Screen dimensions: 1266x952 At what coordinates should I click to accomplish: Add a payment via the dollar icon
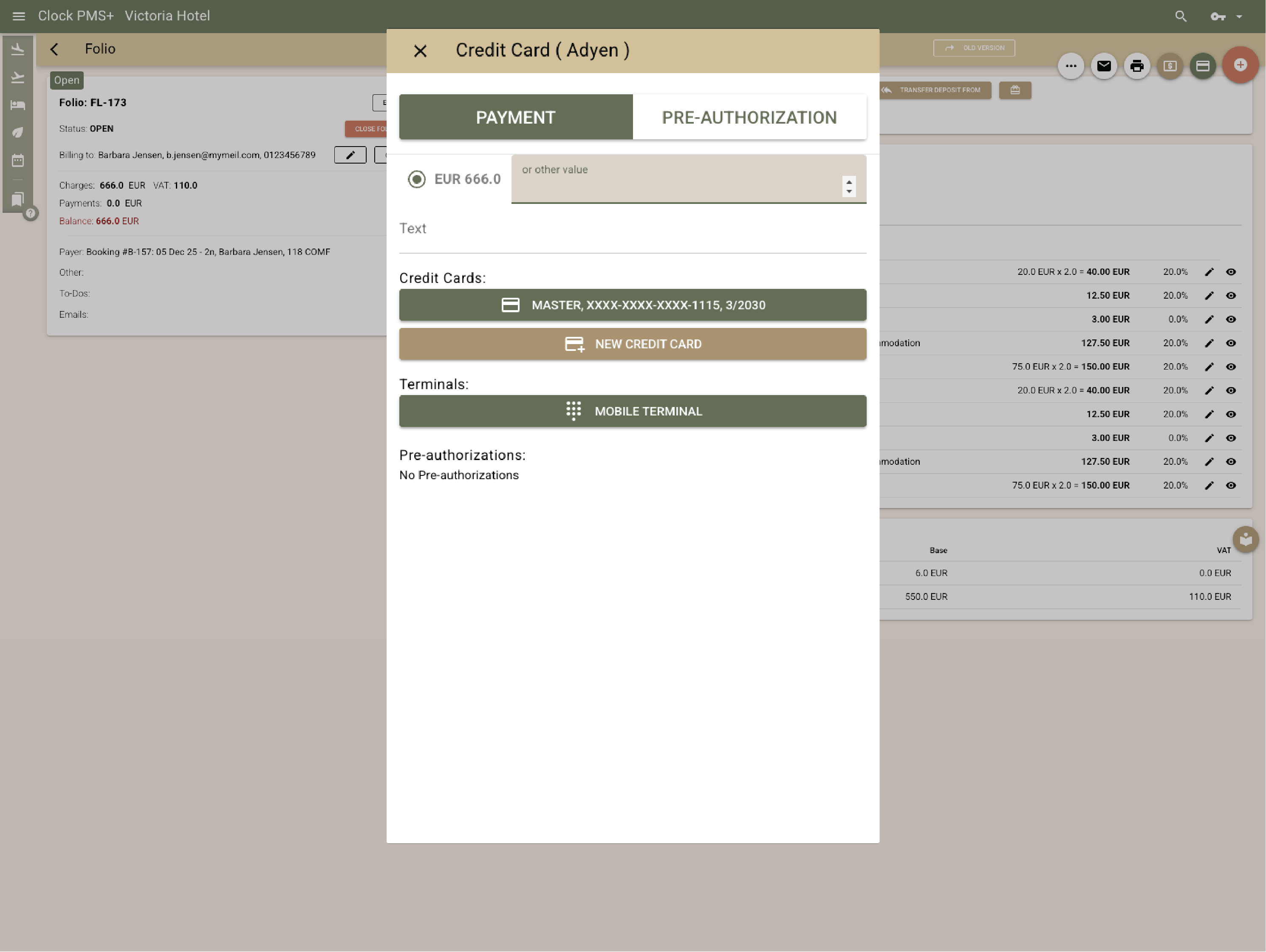pyautogui.click(x=1169, y=66)
